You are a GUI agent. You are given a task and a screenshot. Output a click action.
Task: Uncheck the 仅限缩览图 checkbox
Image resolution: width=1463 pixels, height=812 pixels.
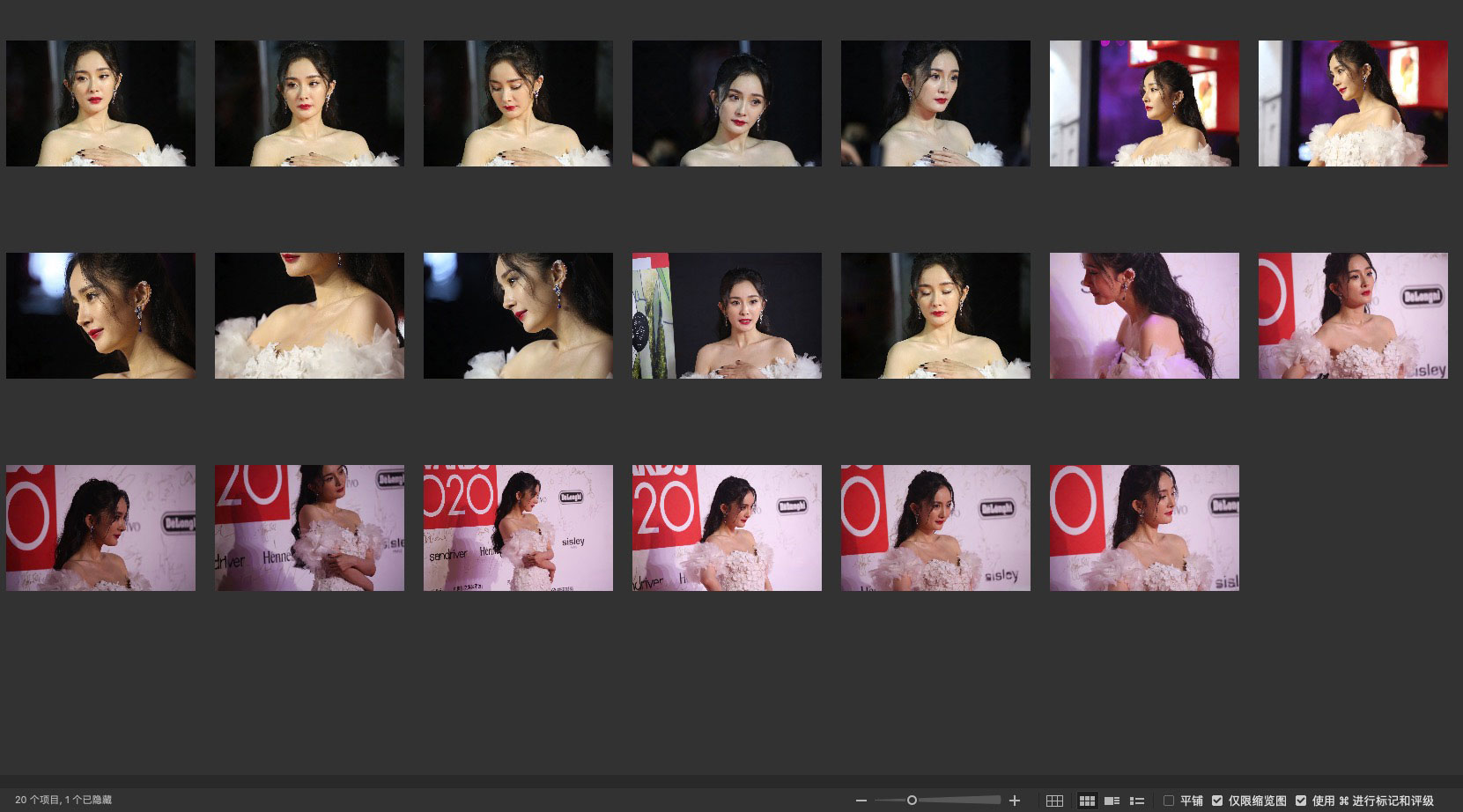coord(1217,801)
